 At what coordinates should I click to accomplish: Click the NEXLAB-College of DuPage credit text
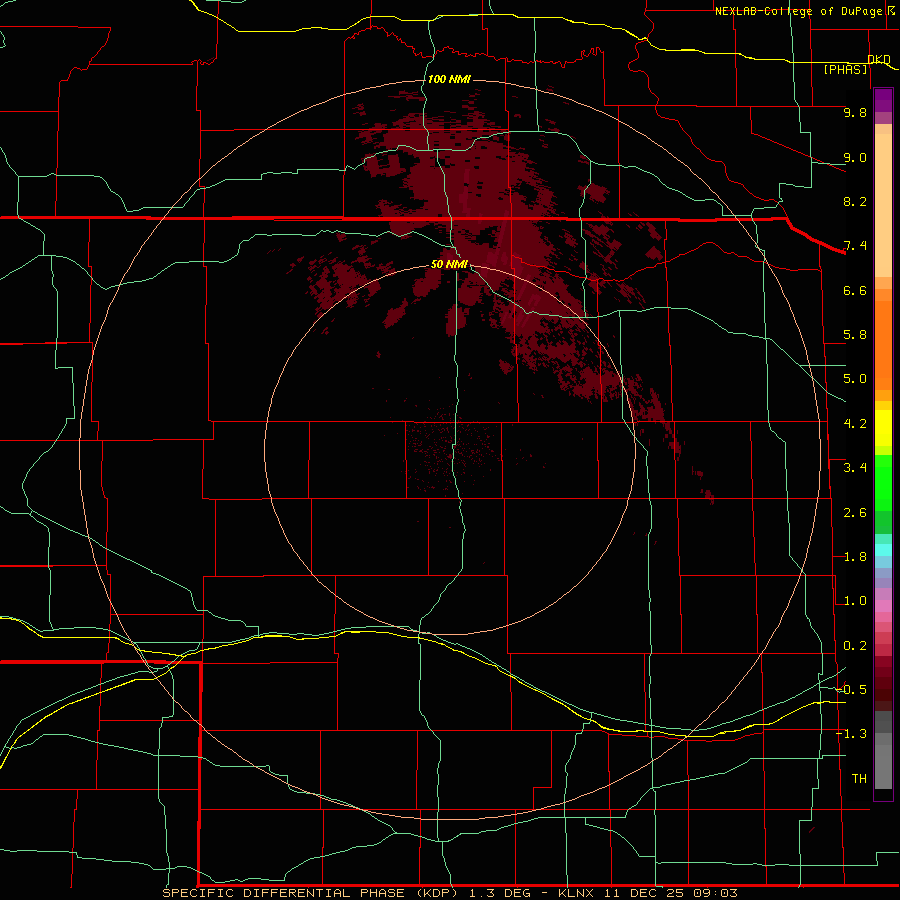798,11
